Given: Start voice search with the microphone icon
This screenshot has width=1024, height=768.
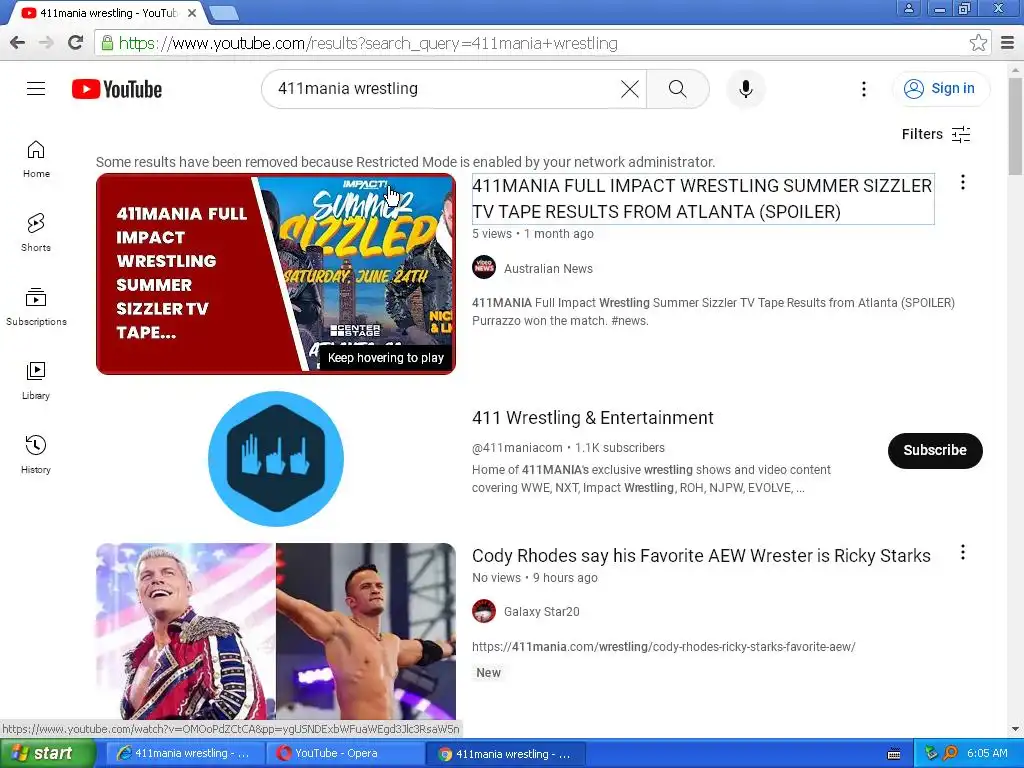Looking at the screenshot, I should tap(746, 89).
